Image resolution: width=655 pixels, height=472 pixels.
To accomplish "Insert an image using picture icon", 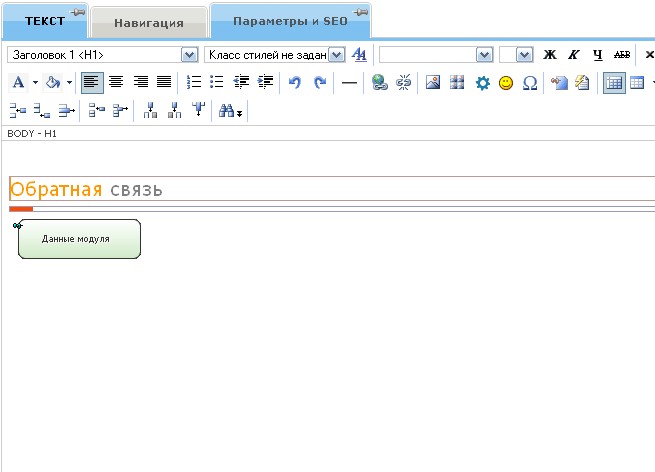I will [433, 83].
